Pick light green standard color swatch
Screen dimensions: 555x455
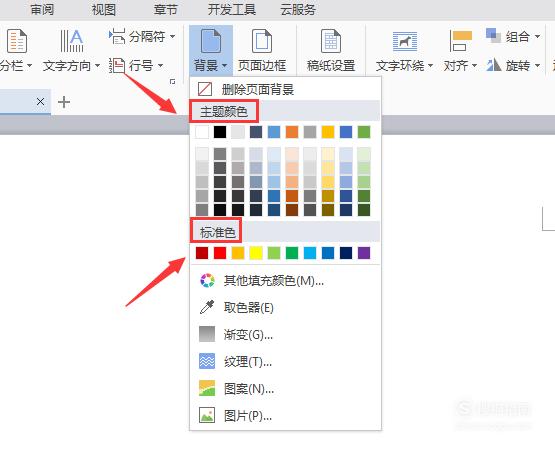click(274, 253)
